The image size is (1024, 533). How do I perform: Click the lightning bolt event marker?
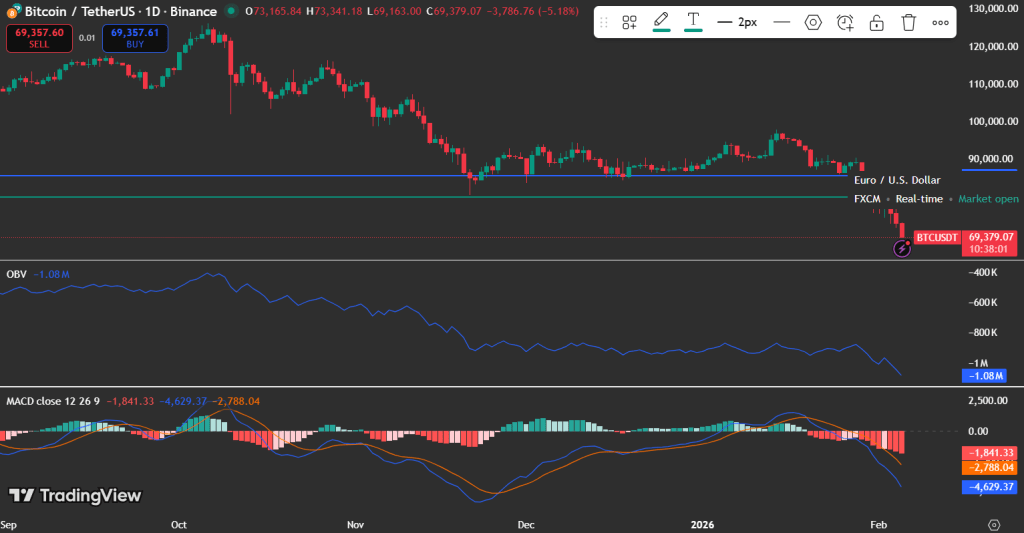click(x=902, y=248)
